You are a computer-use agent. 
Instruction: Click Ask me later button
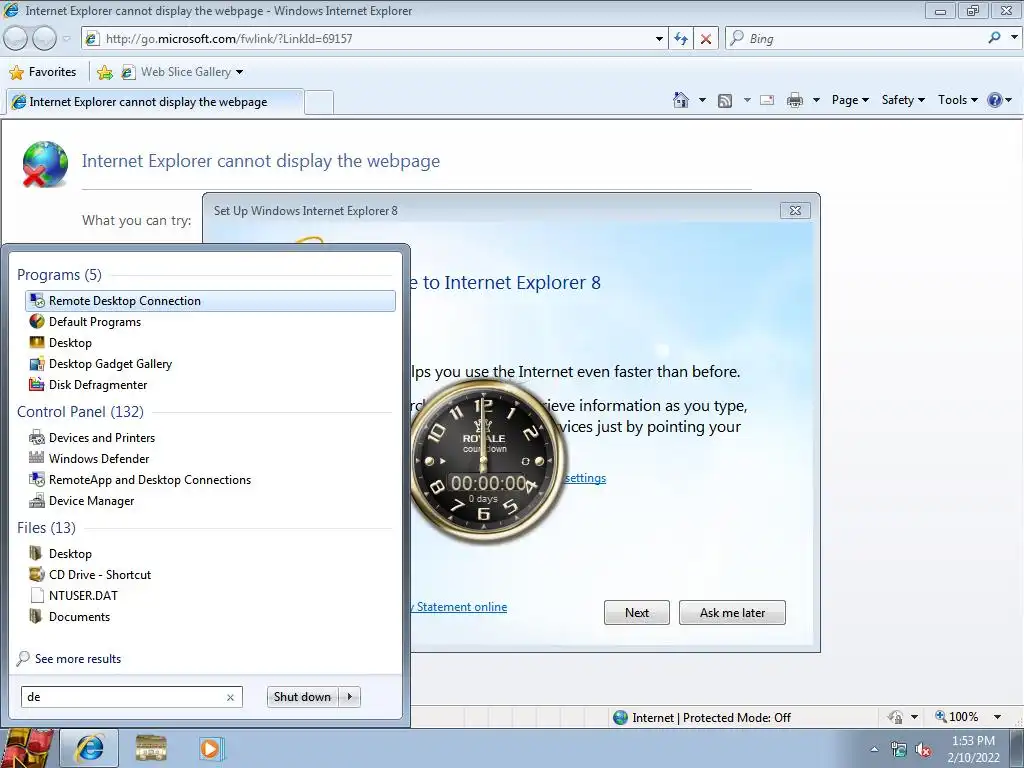pos(732,613)
